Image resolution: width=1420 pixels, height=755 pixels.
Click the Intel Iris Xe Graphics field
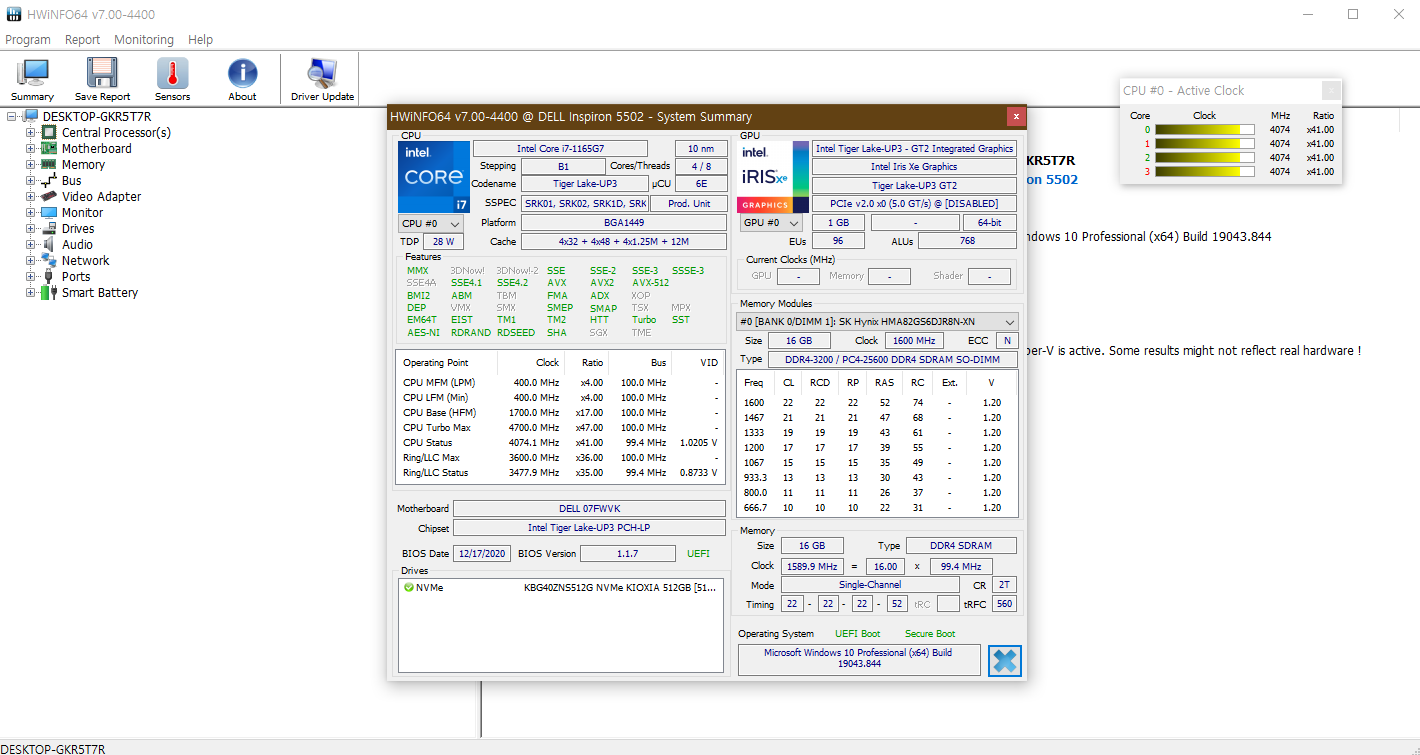914,167
